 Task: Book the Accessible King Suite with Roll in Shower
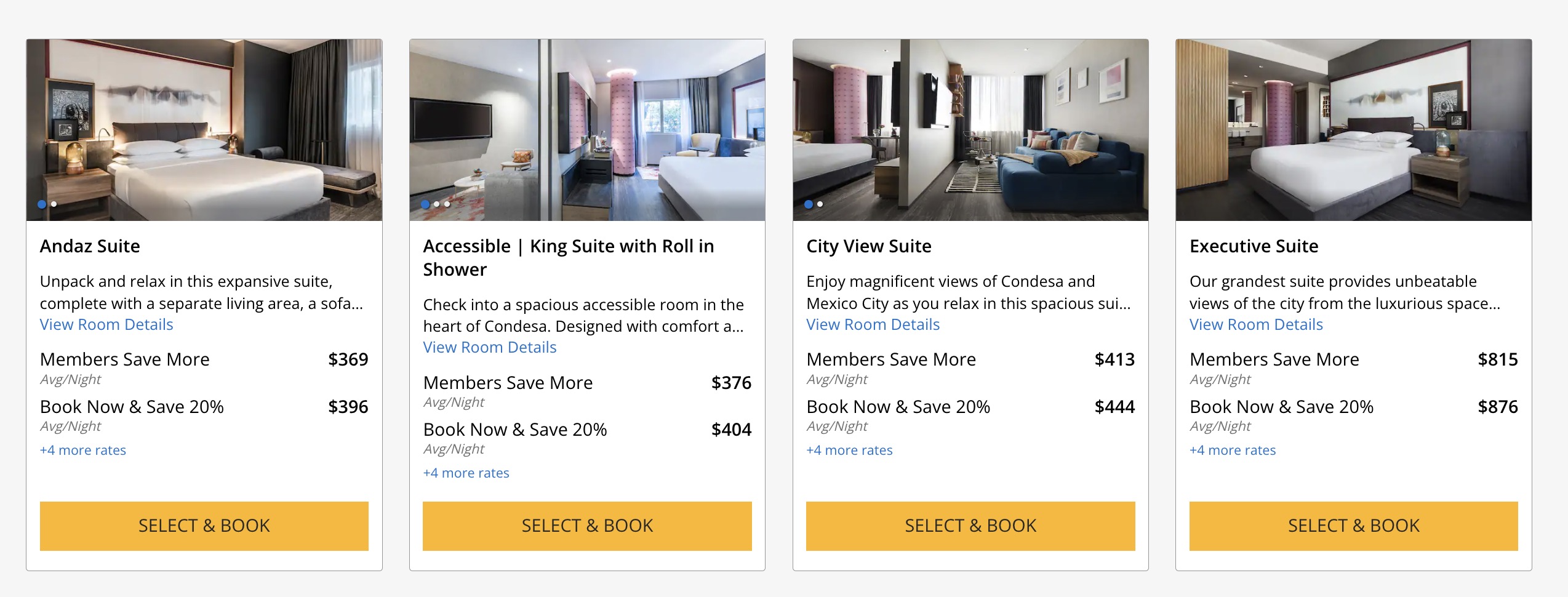[587, 526]
